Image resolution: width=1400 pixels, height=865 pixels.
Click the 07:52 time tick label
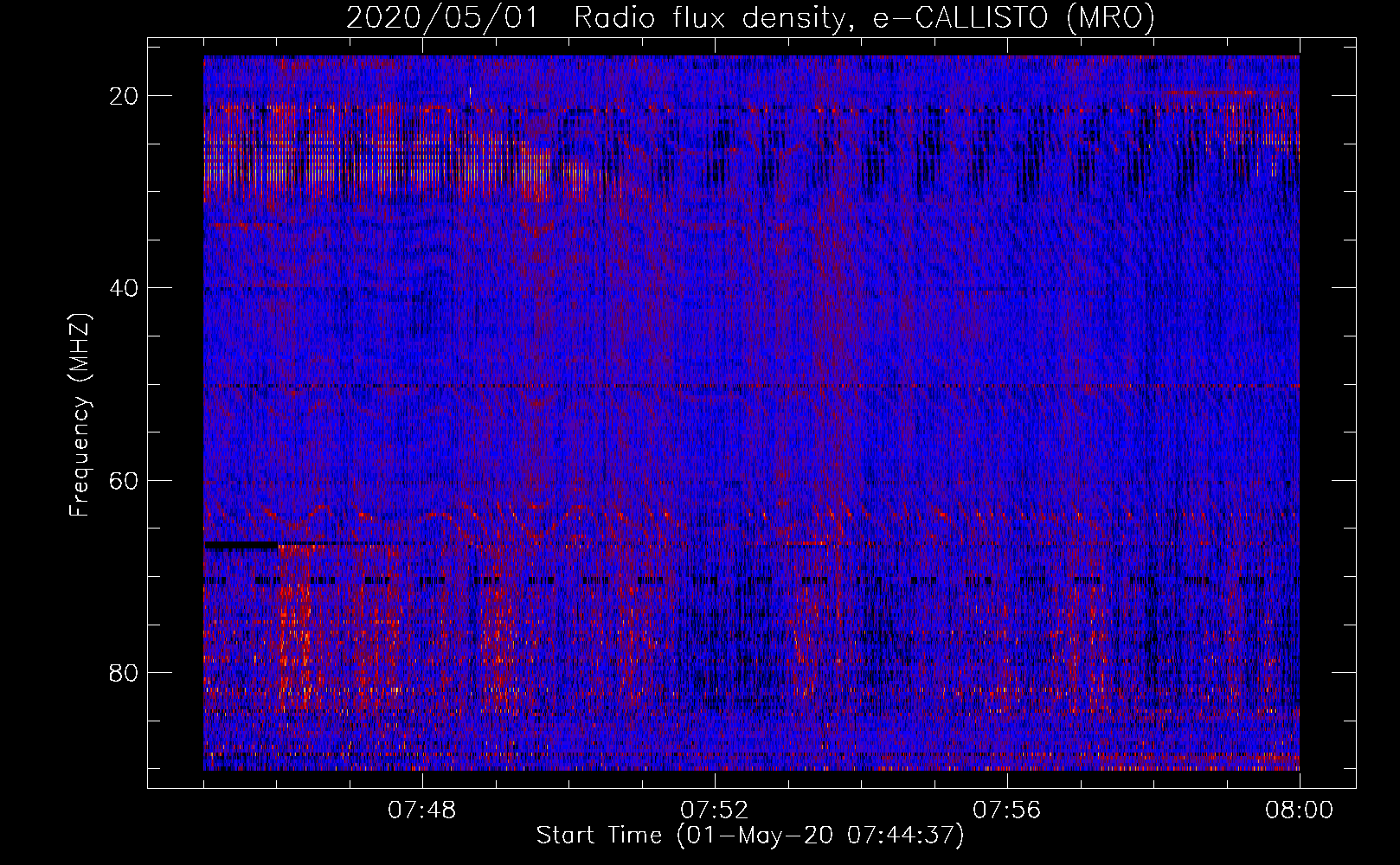click(x=715, y=811)
